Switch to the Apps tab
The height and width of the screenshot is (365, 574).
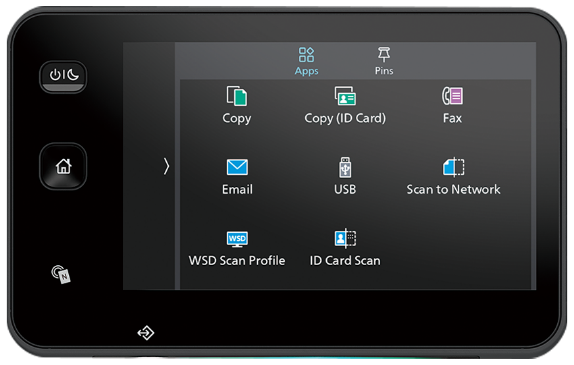click(x=306, y=61)
